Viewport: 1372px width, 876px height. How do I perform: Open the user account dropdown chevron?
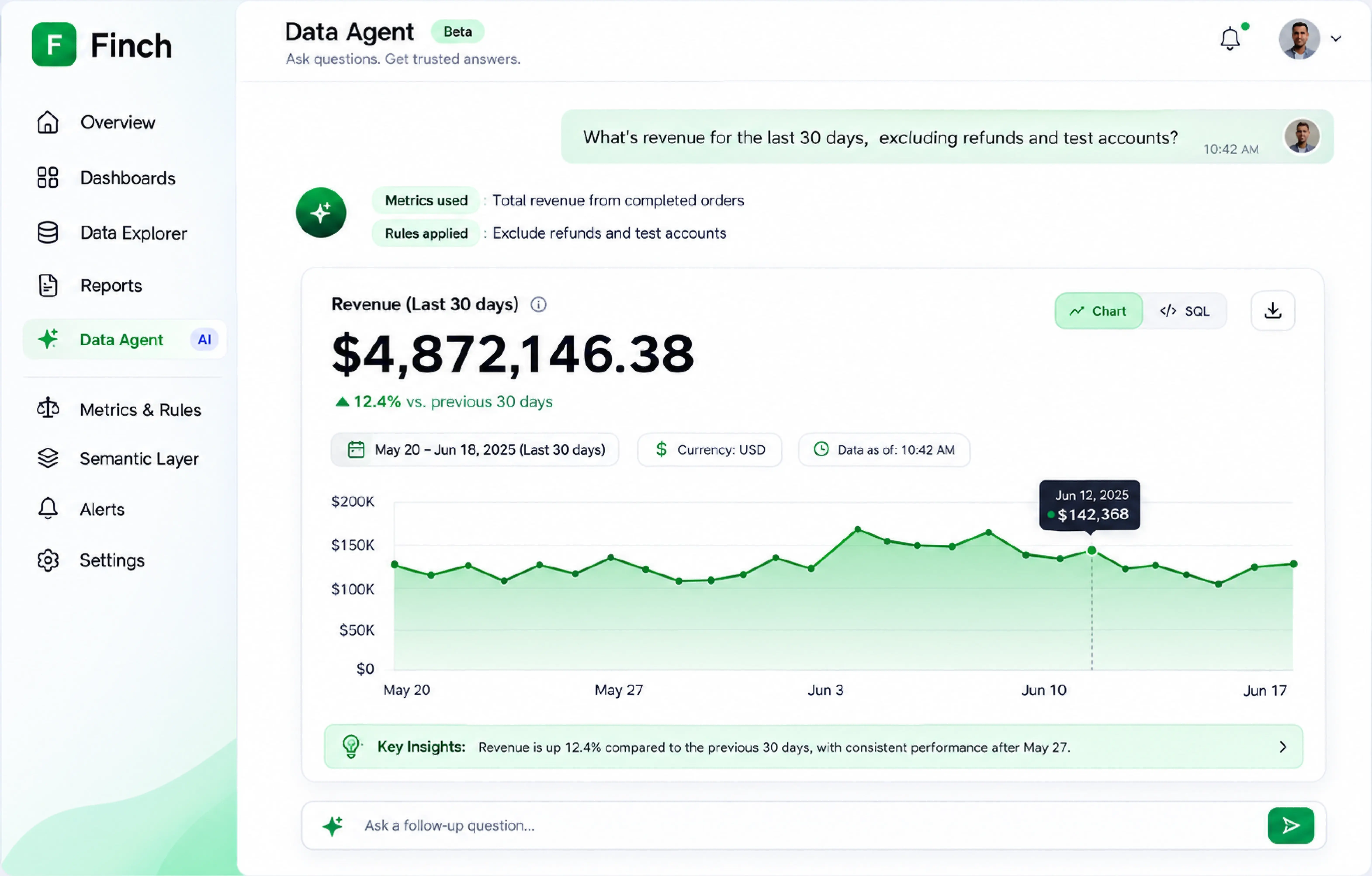point(1336,39)
